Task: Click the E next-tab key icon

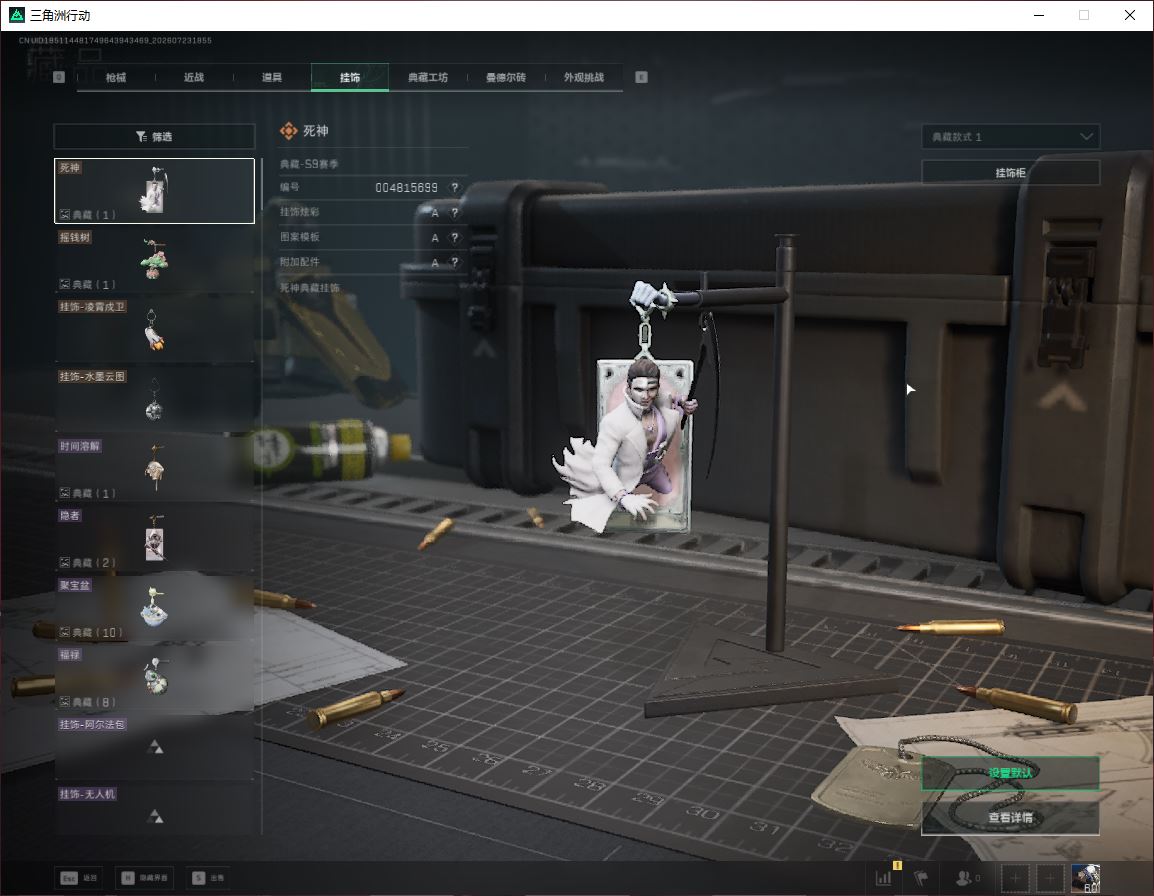Action: coord(641,77)
